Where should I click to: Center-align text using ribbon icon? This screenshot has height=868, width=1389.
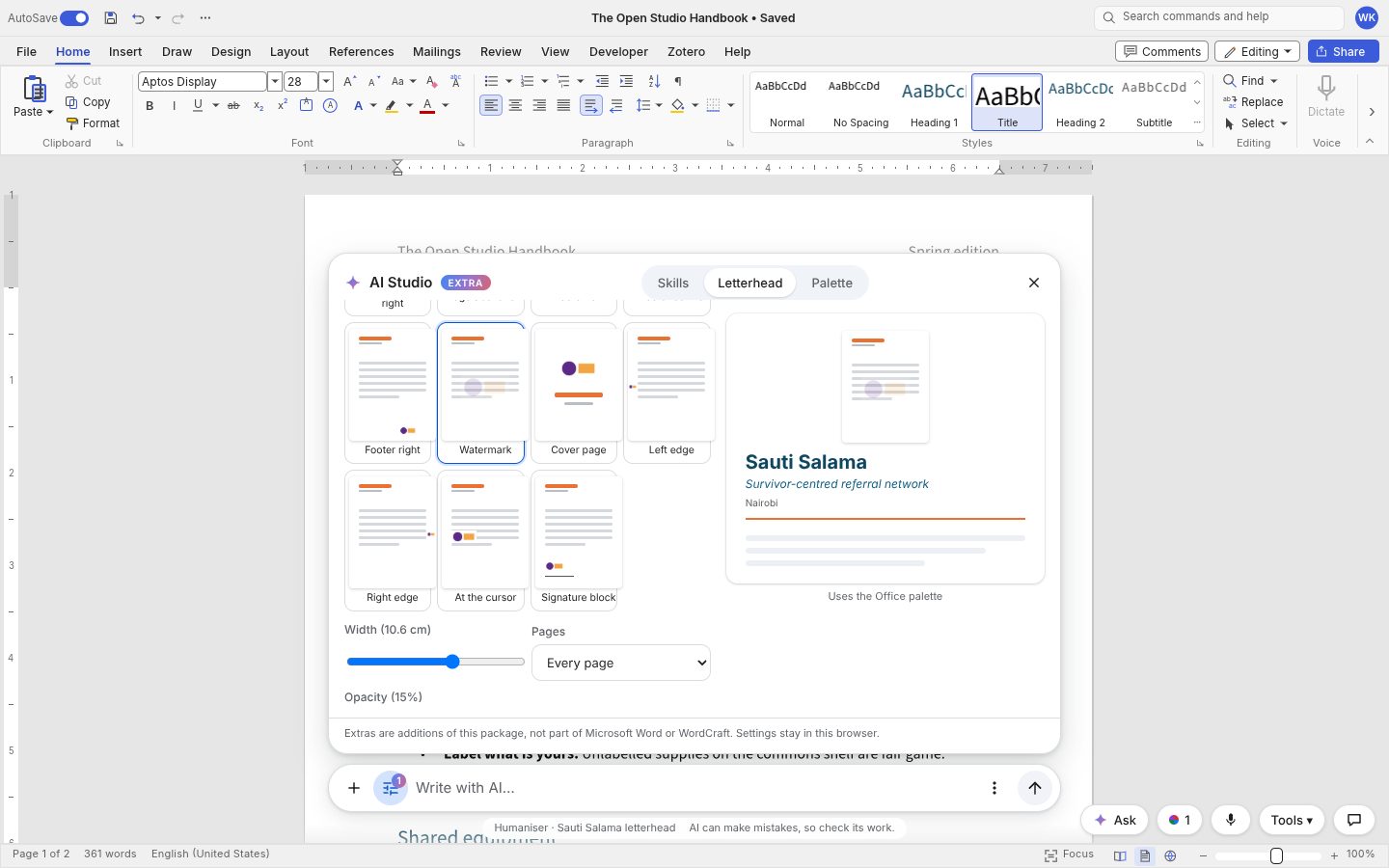click(515, 105)
